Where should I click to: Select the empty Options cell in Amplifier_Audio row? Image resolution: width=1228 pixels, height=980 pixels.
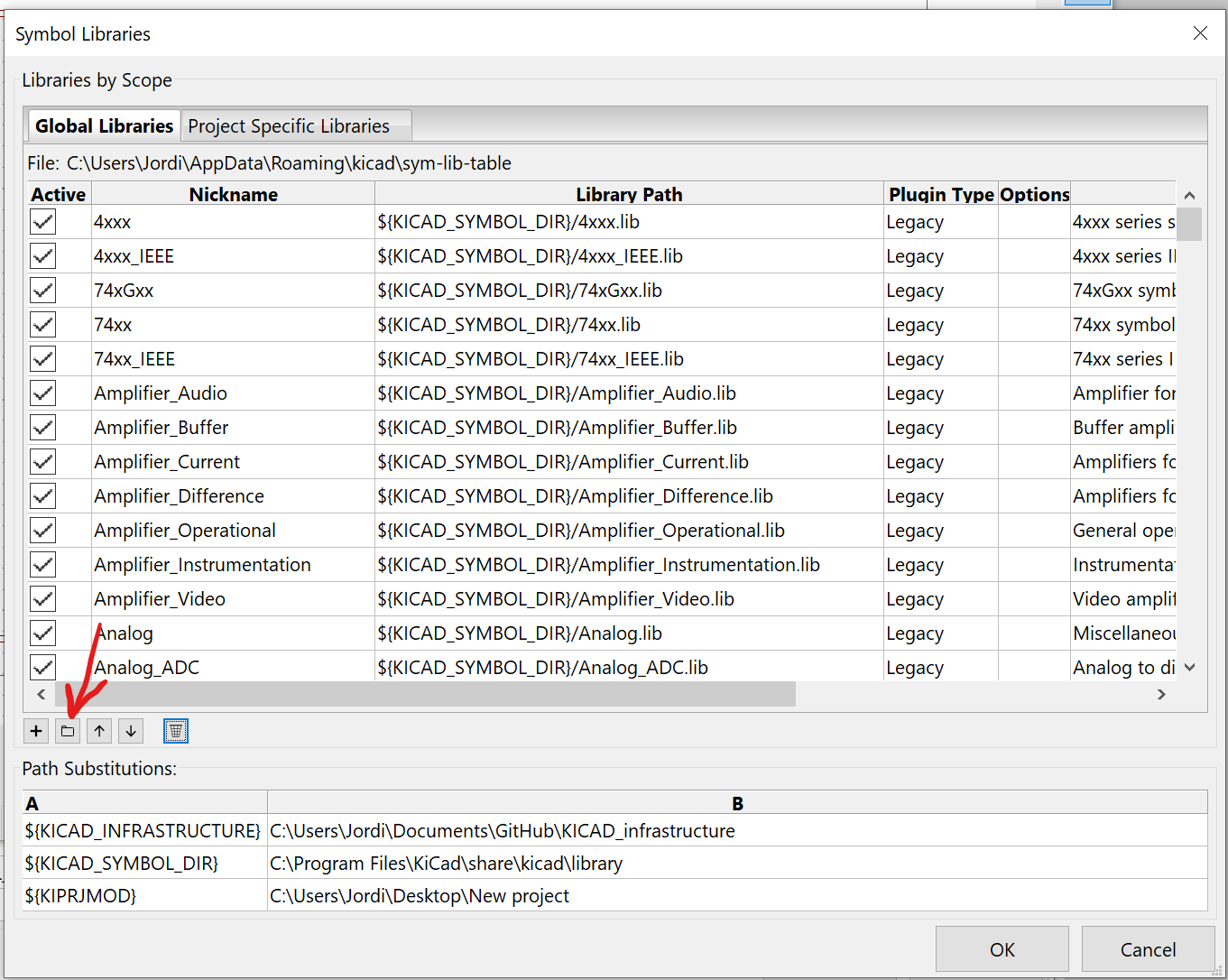[1034, 393]
